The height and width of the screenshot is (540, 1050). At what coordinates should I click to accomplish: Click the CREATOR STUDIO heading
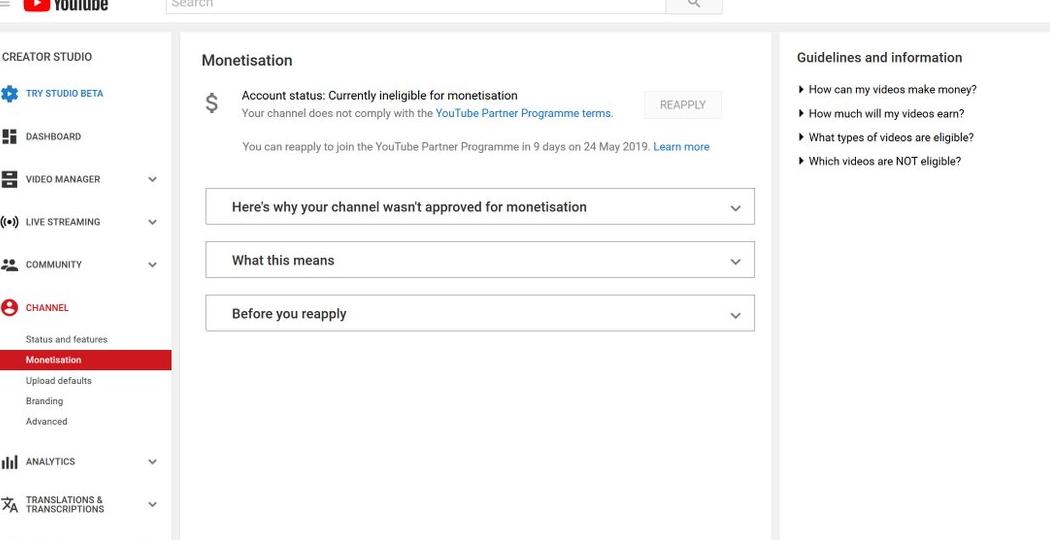click(x=47, y=57)
